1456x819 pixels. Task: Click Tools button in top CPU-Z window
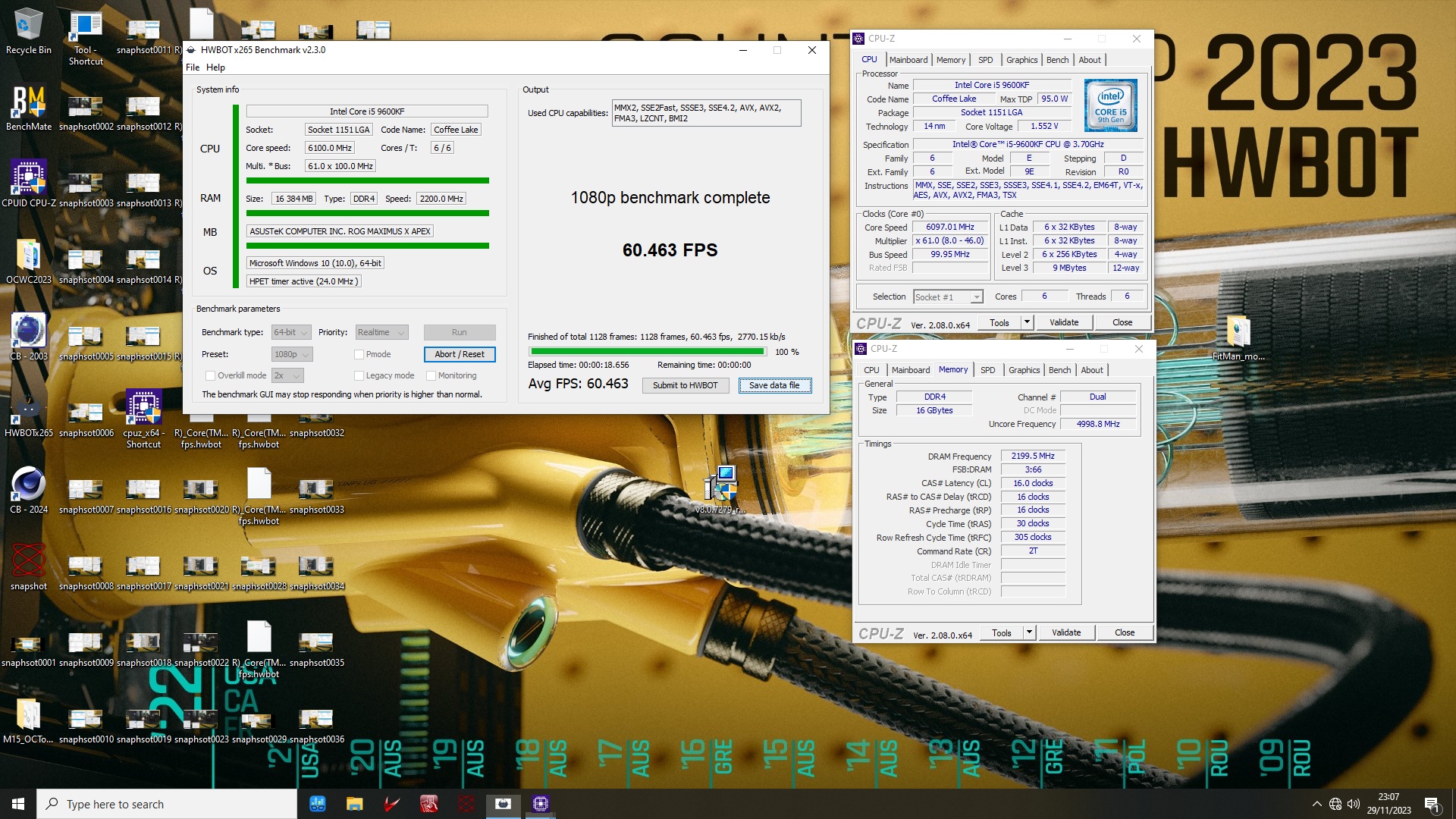point(999,322)
